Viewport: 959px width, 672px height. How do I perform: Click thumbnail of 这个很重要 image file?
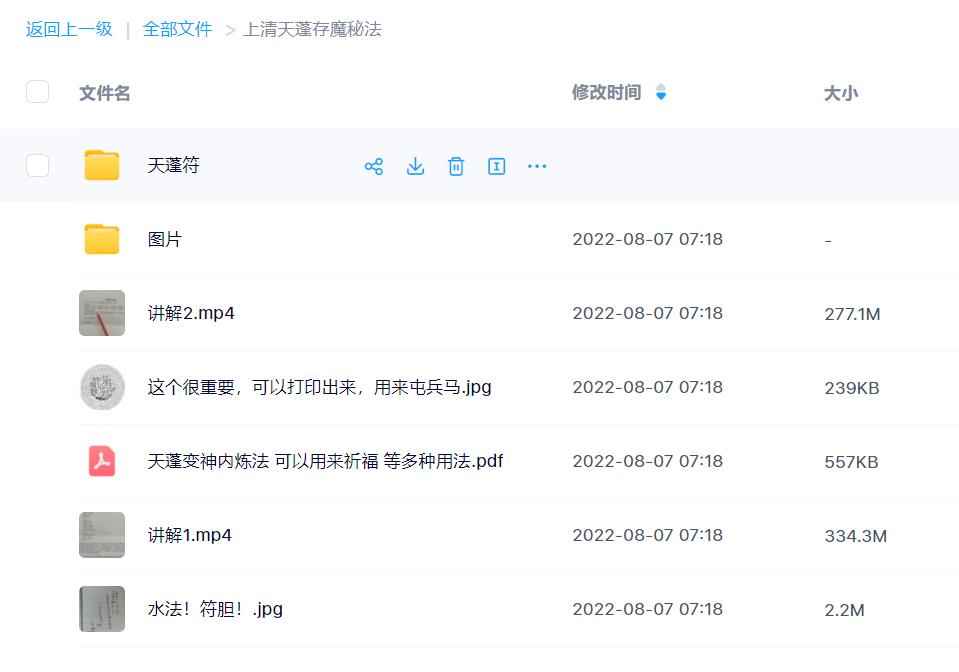click(101, 387)
